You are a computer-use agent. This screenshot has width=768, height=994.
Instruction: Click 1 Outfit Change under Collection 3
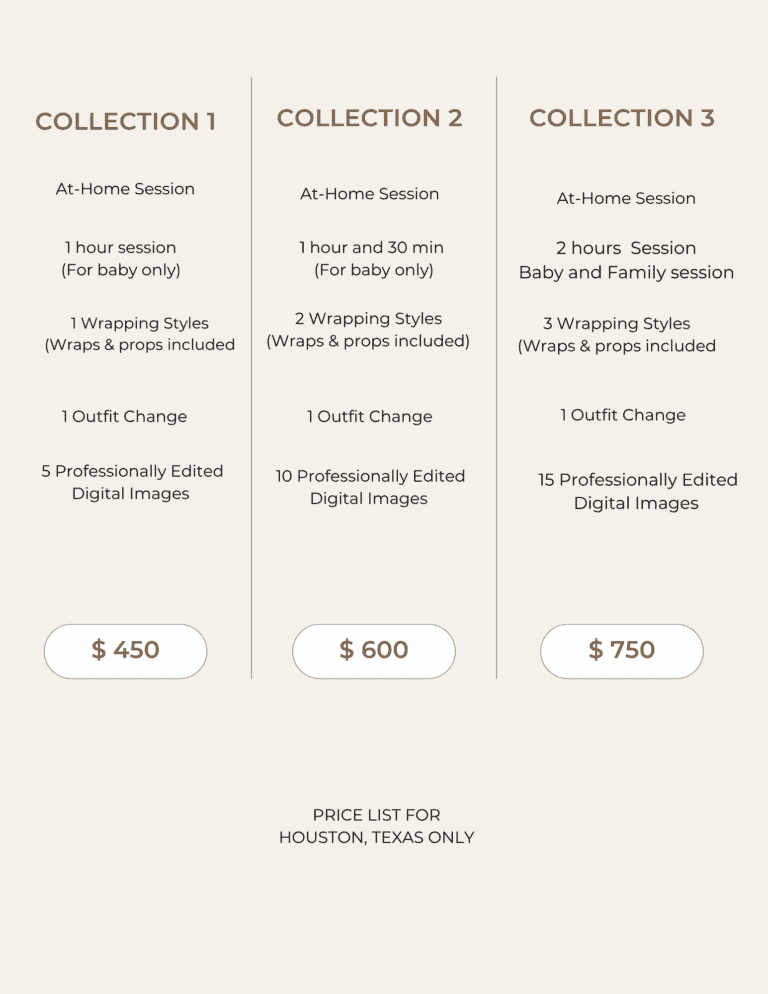pyautogui.click(x=622, y=415)
